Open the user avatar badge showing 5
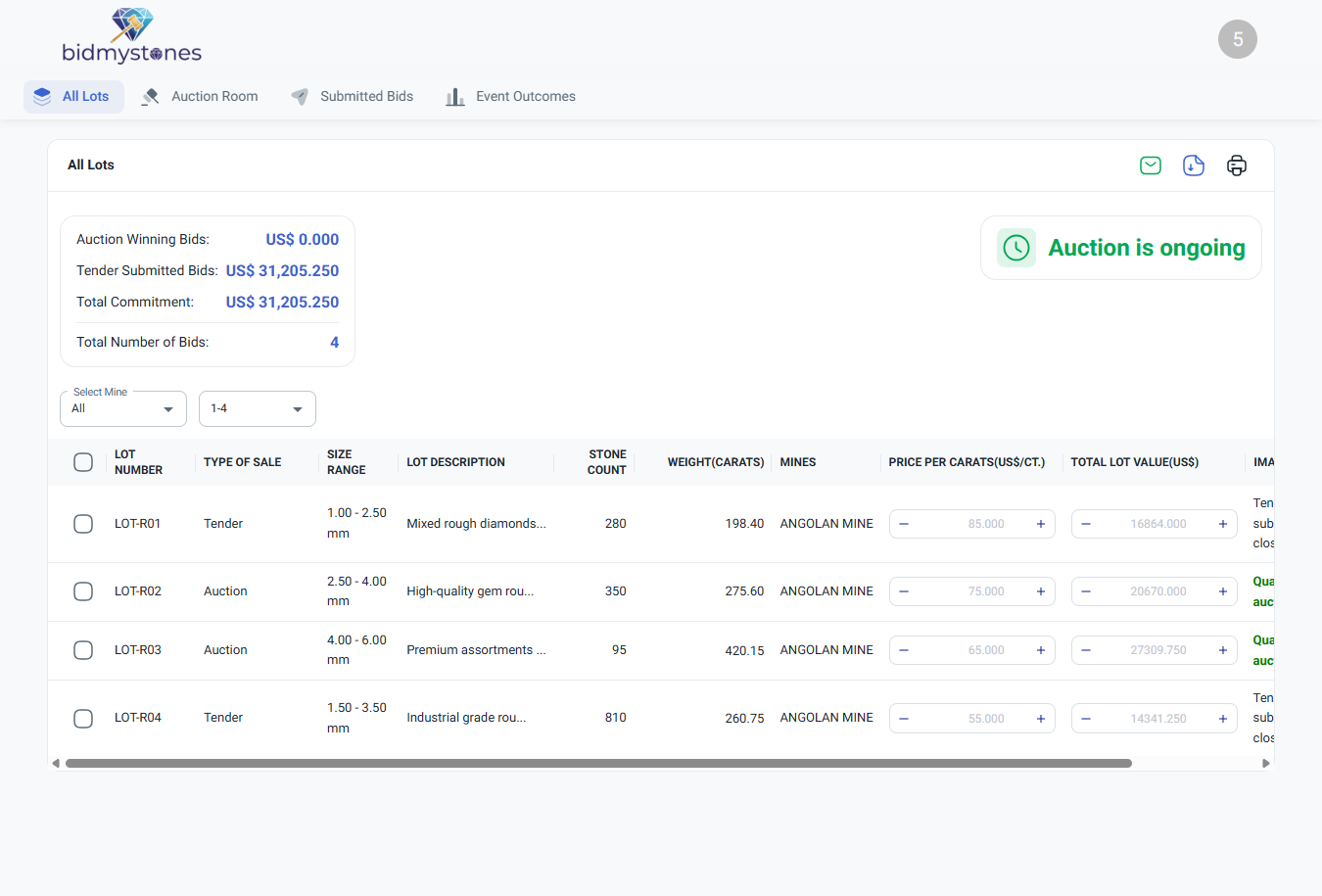The image size is (1322, 896). click(1238, 39)
